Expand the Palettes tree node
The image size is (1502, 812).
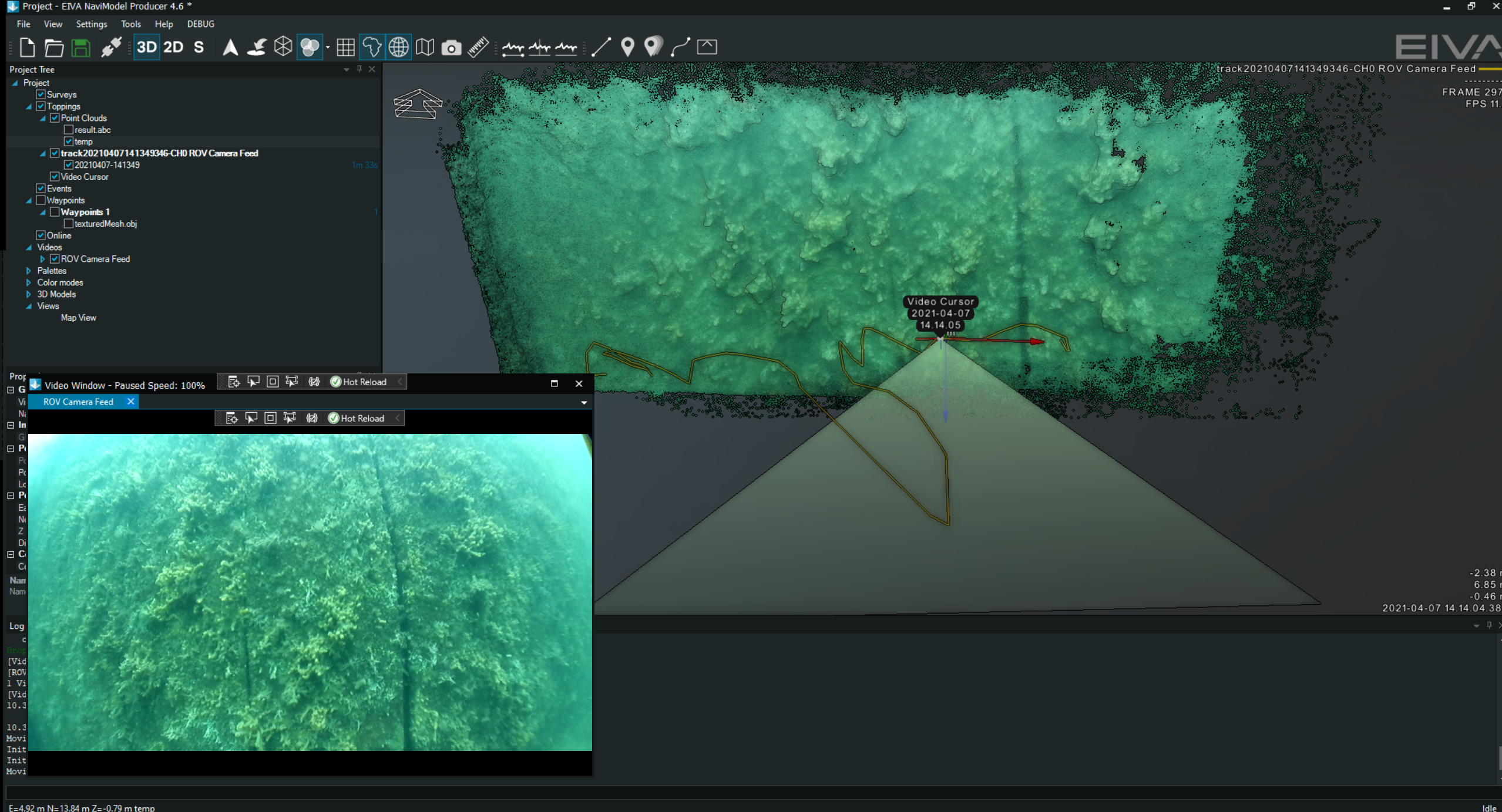(x=29, y=270)
